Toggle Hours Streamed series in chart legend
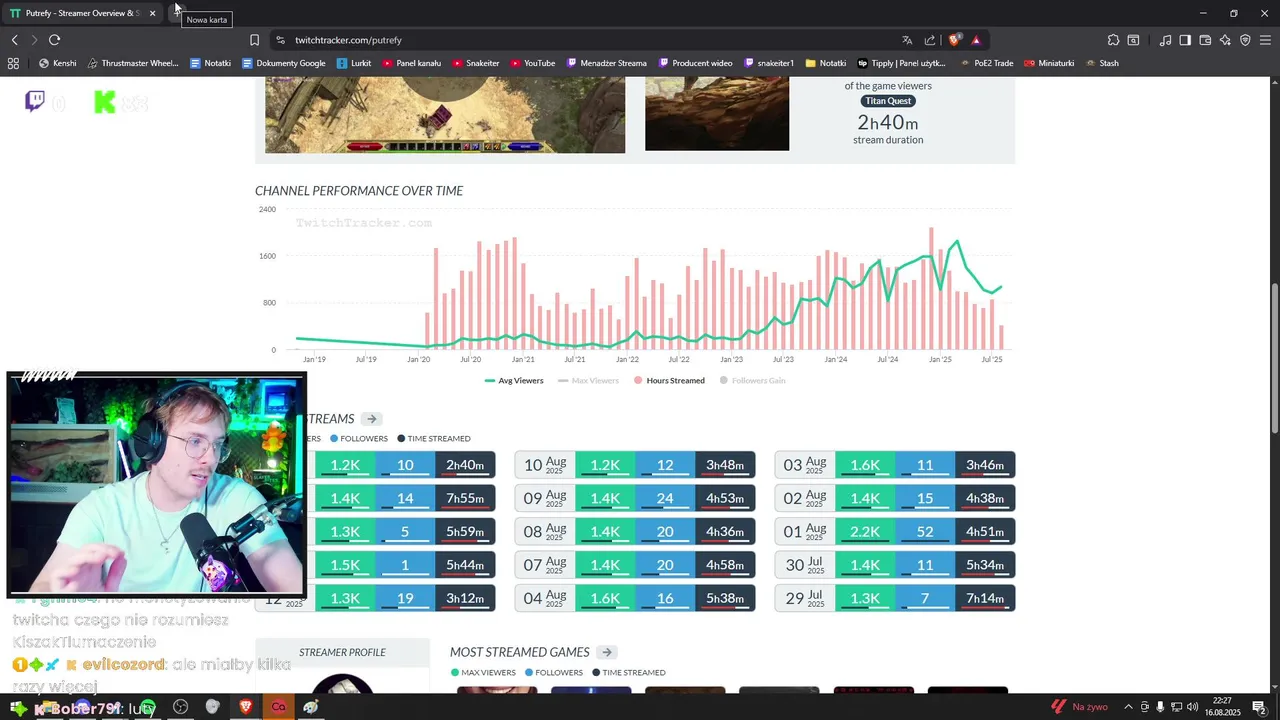Image resolution: width=1280 pixels, height=720 pixels. coord(669,381)
